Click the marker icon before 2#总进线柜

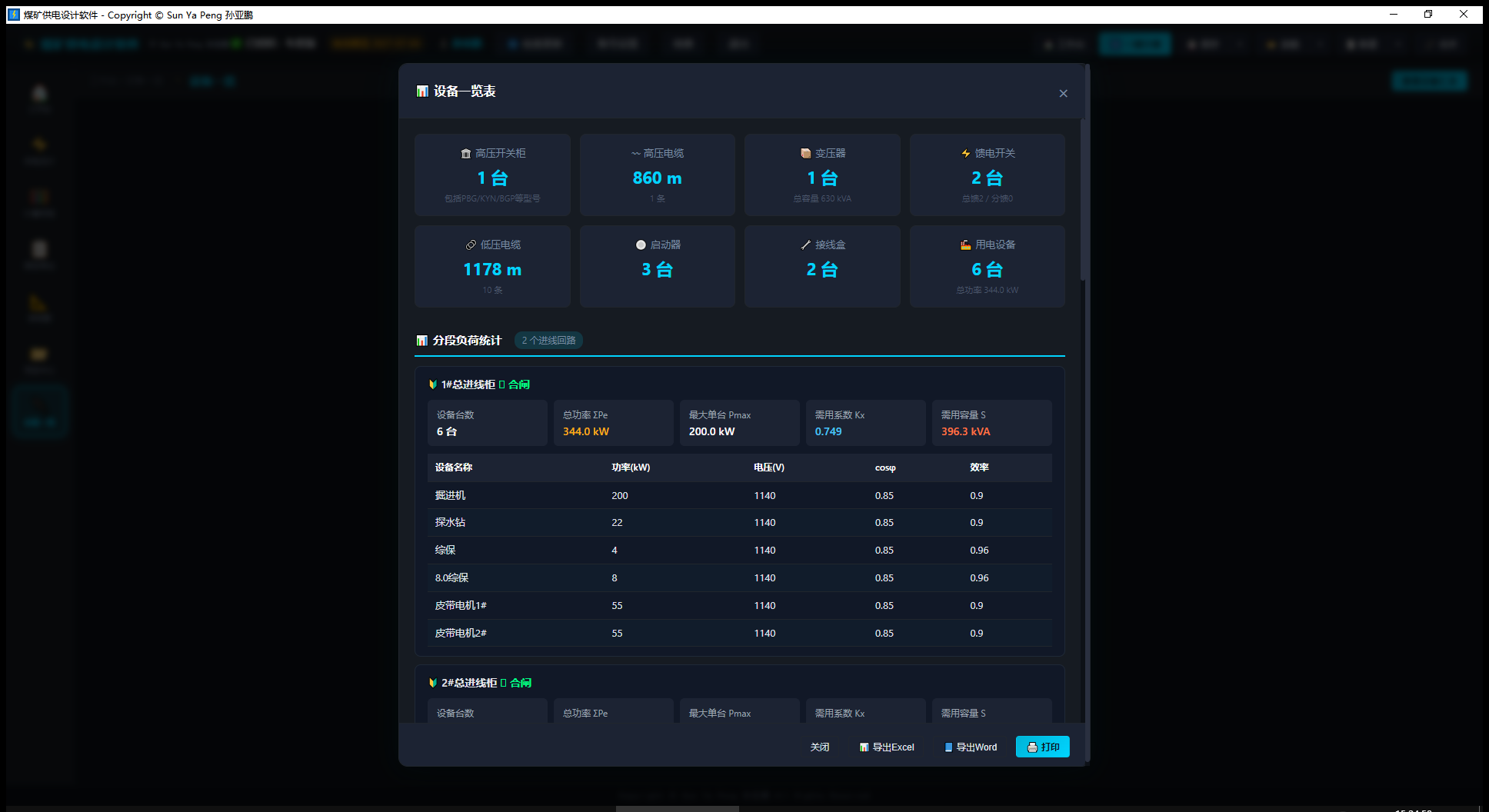[433, 683]
